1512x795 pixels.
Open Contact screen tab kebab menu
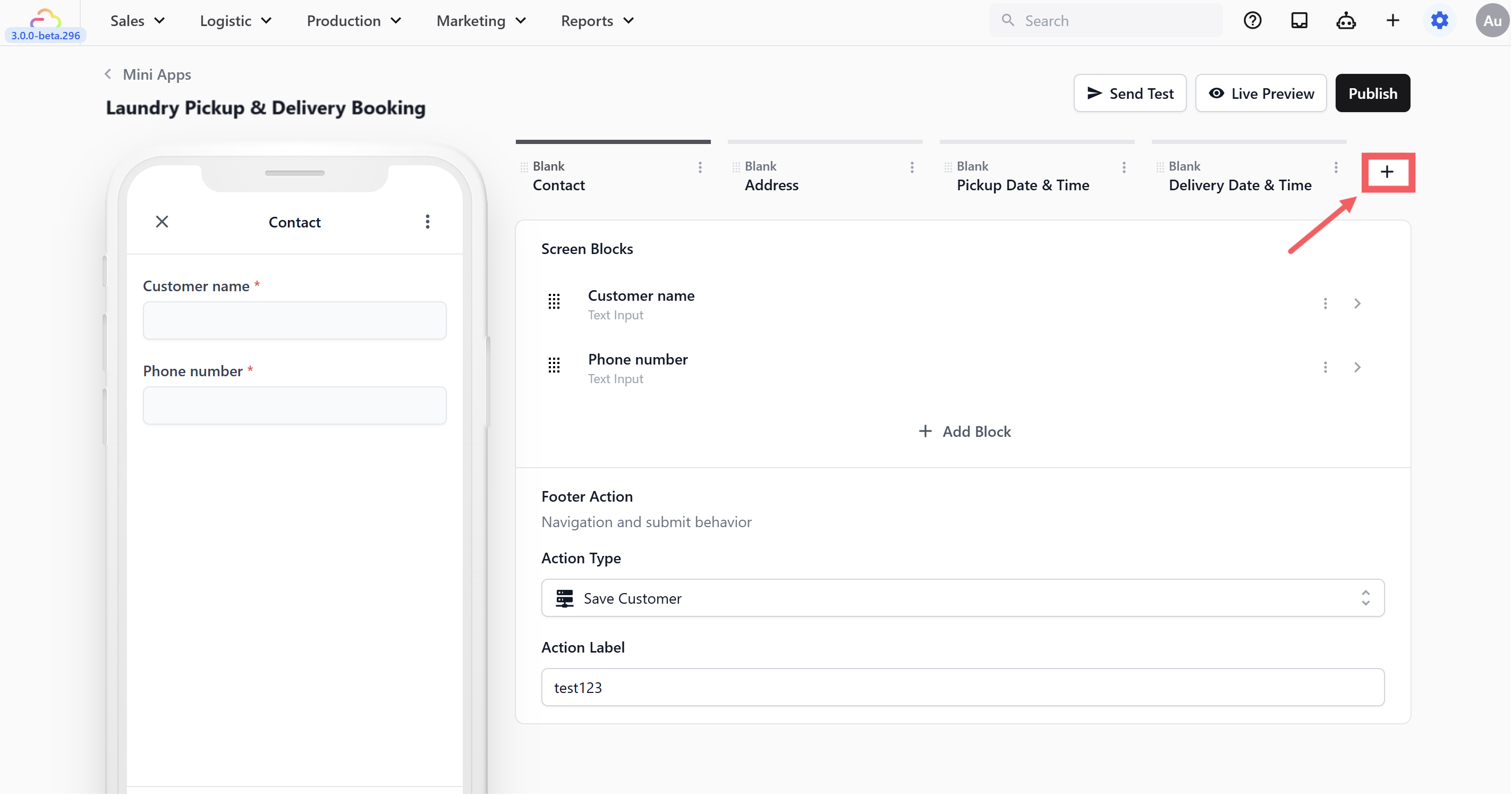pos(700,167)
